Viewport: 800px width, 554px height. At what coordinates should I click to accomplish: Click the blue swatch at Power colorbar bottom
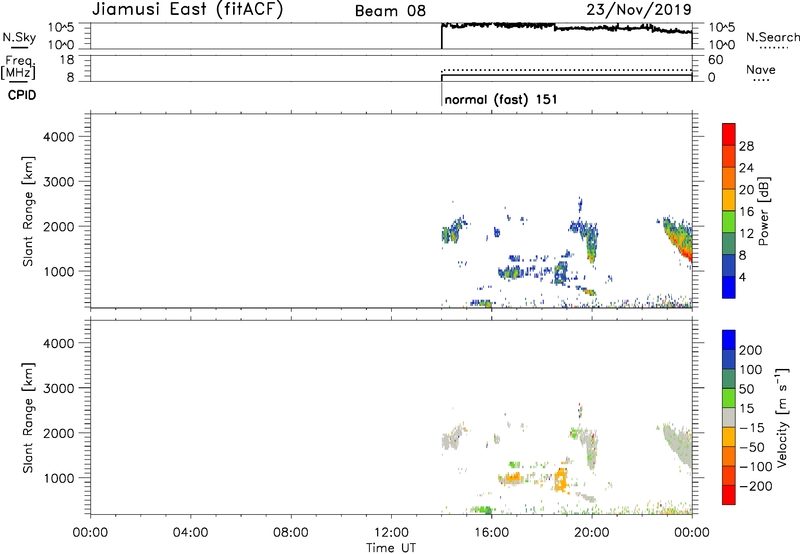click(729, 287)
